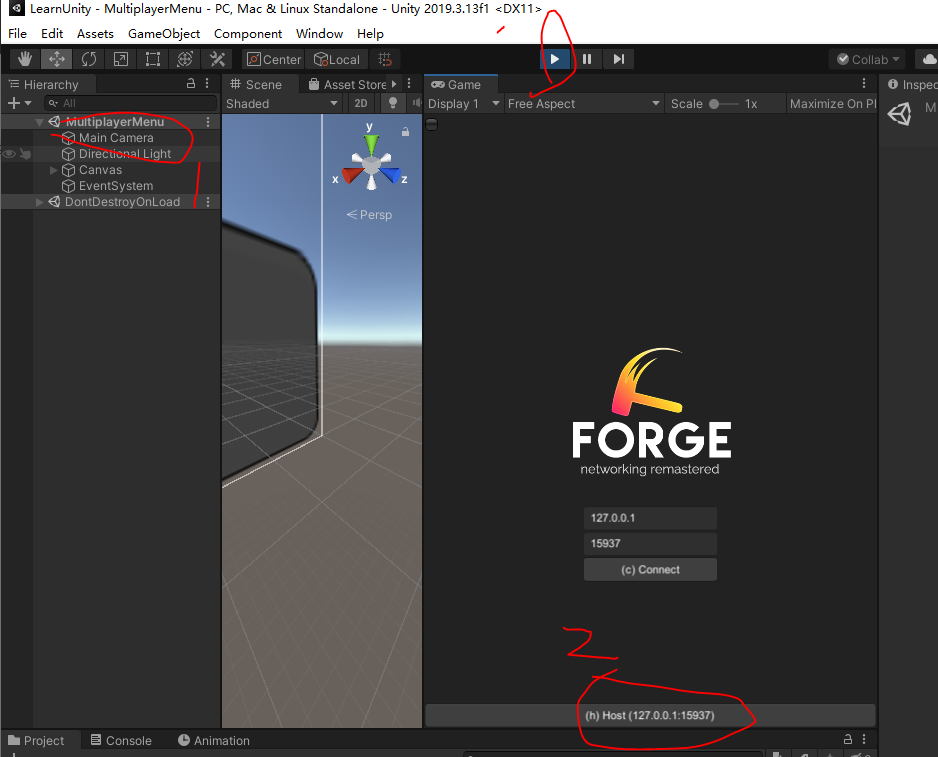Open Hierarchy search filter dropdown
938x757 pixels.
pyautogui.click(x=54, y=103)
